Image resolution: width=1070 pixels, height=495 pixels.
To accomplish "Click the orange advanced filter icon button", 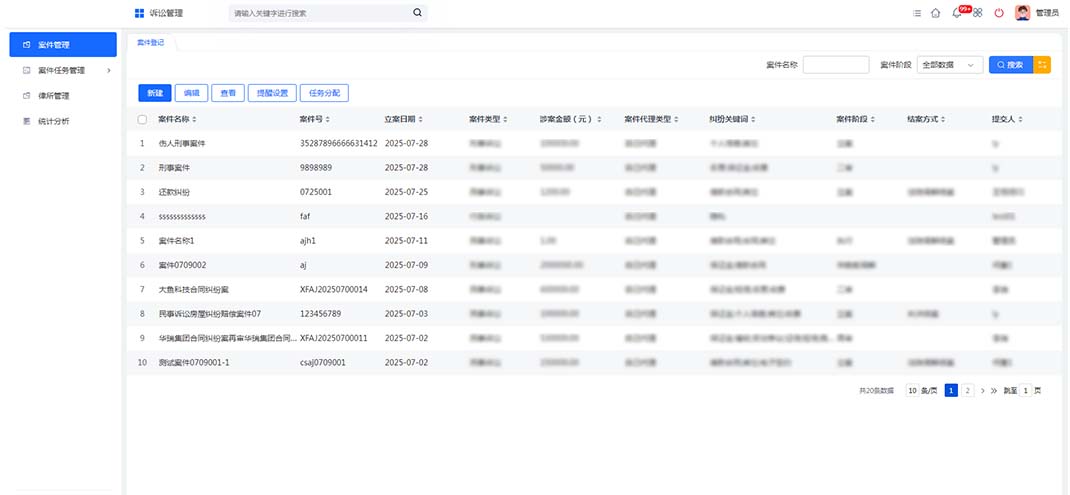I will [x=1042, y=65].
